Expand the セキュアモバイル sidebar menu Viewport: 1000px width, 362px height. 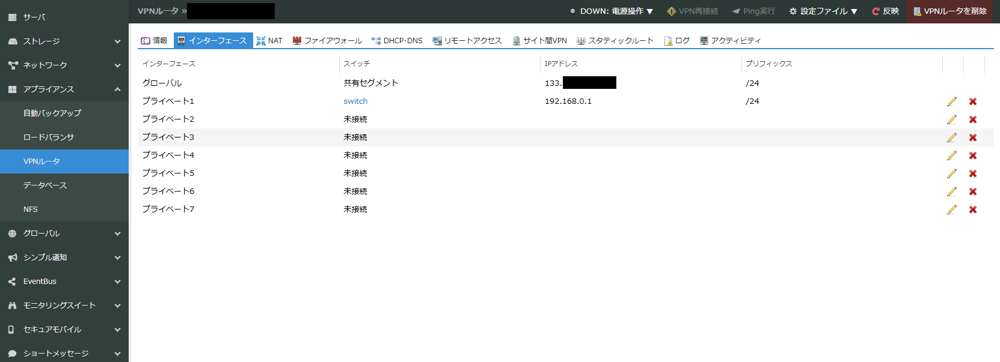pos(64,329)
